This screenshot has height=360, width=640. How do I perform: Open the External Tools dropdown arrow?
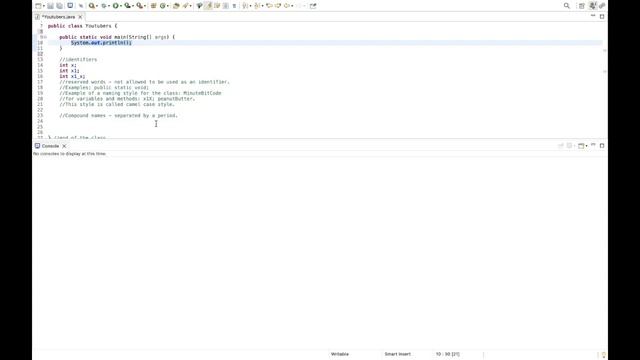[x=145, y=6]
